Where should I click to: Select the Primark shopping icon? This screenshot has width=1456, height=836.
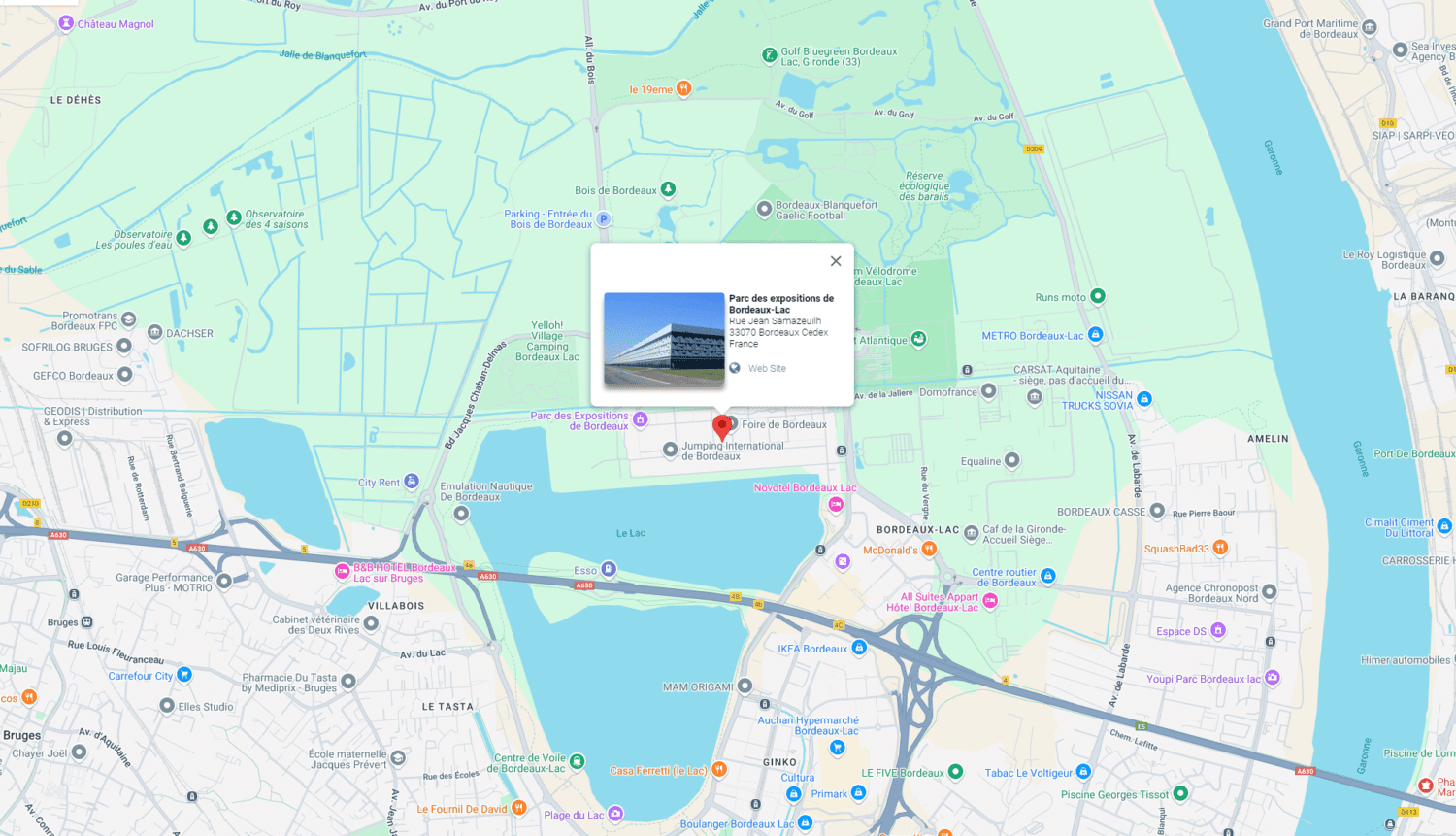coord(858,793)
